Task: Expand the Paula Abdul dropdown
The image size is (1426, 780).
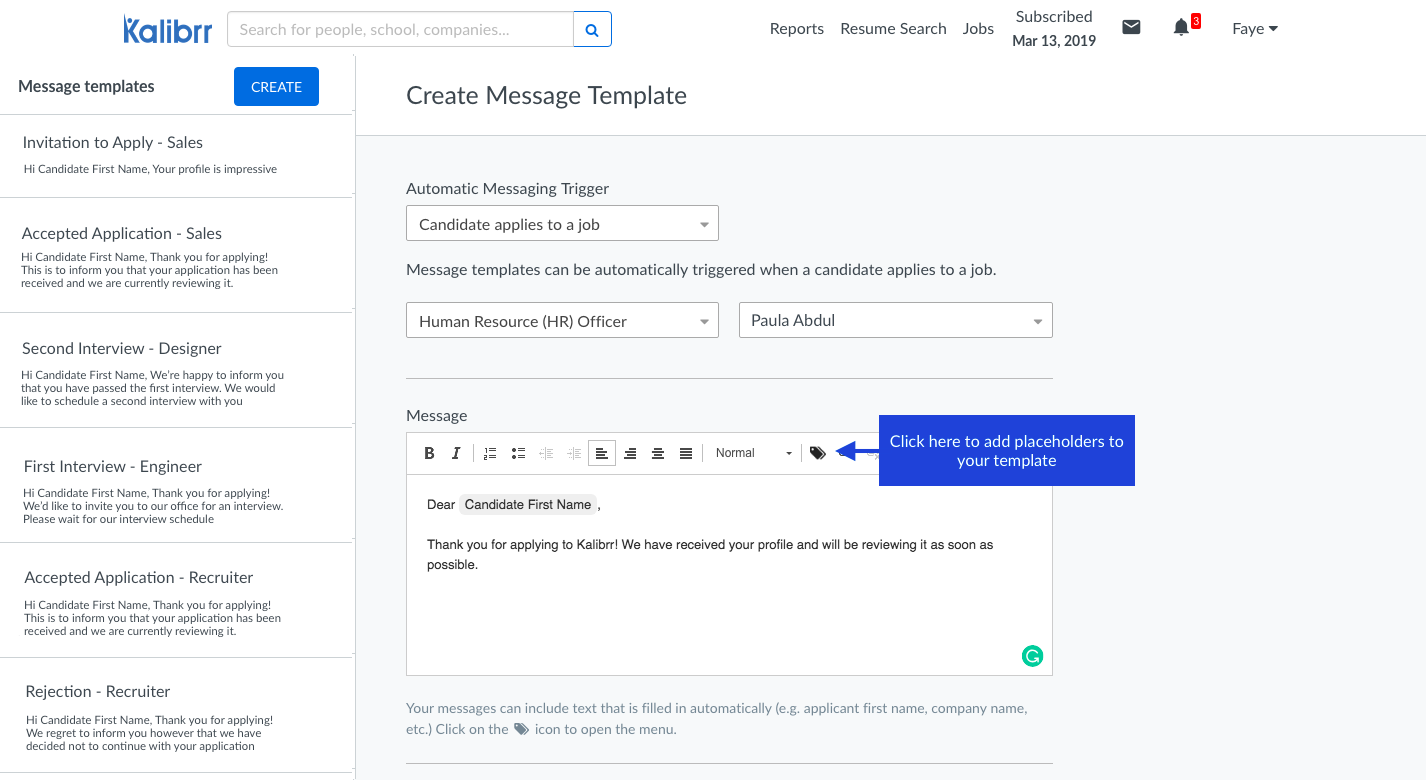Action: [x=895, y=321]
